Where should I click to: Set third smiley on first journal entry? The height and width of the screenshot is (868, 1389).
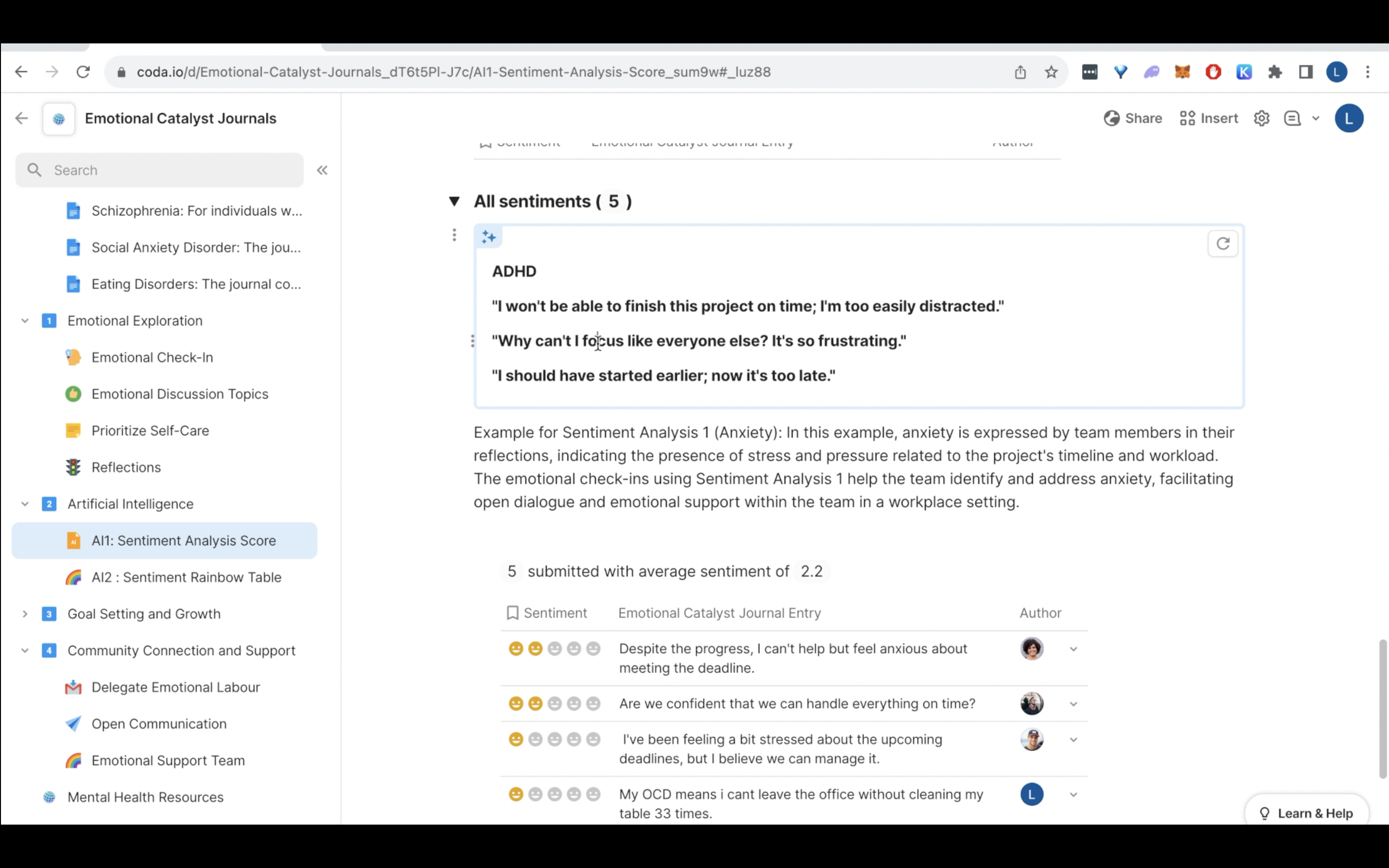tap(555, 649)
